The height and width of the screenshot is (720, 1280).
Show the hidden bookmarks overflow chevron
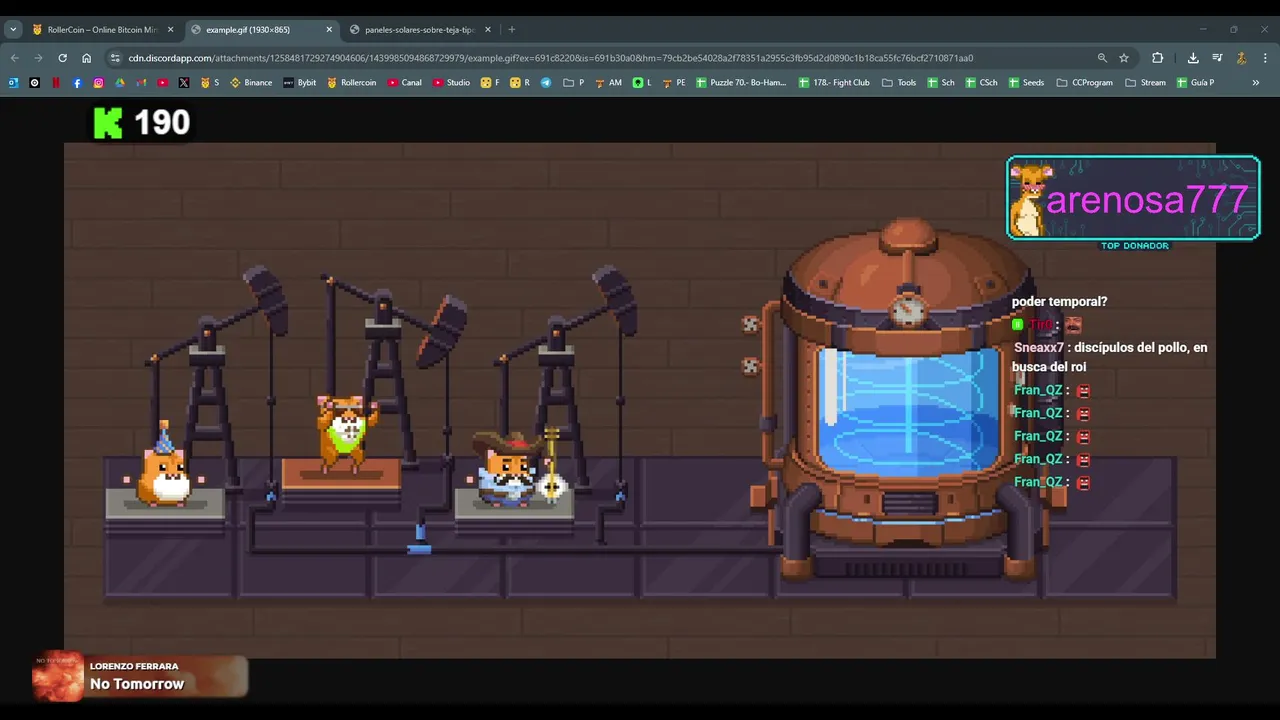click(1256, 82)
